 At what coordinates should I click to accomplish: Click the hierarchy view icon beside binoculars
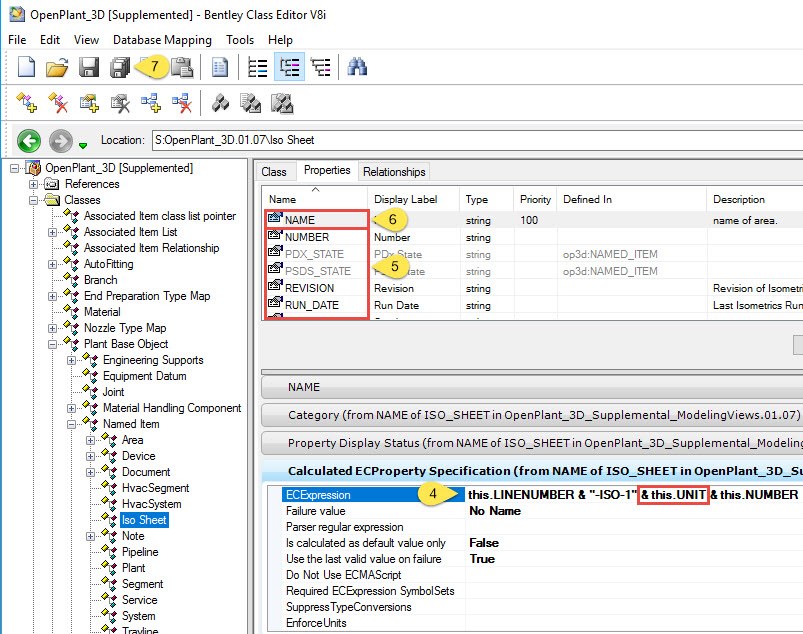pos(321,67)
